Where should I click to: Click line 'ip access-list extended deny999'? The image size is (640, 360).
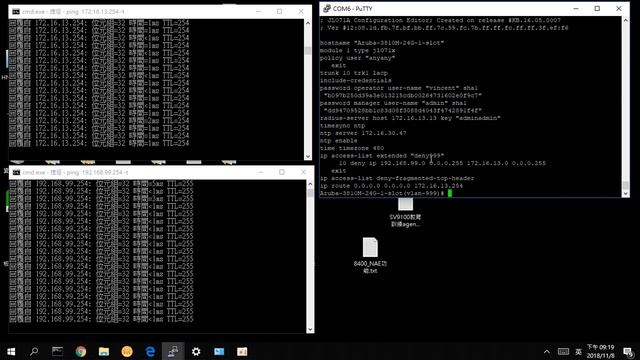tap(382, 156)
